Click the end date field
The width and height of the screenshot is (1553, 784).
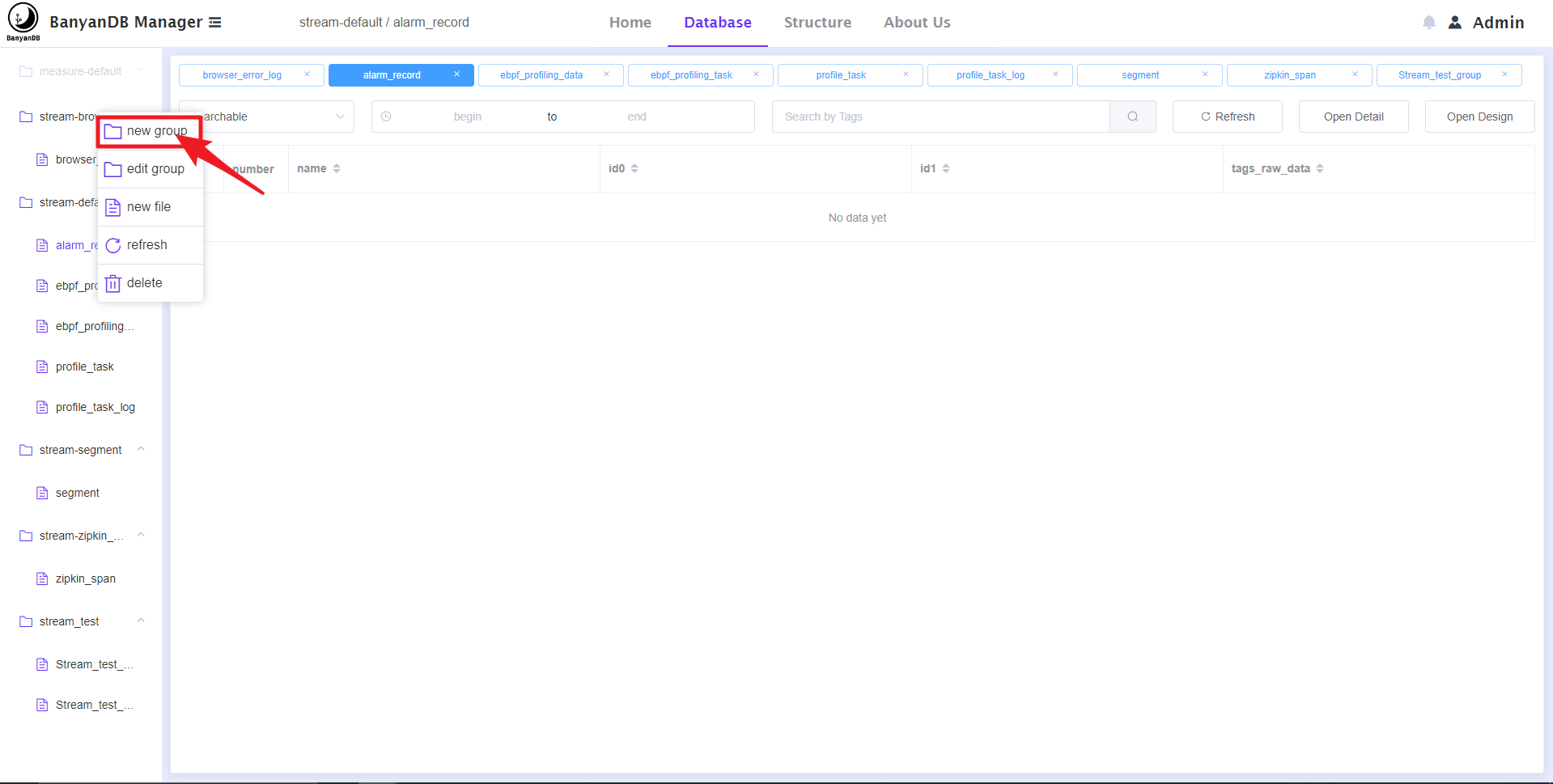click(x=637, y=117)
